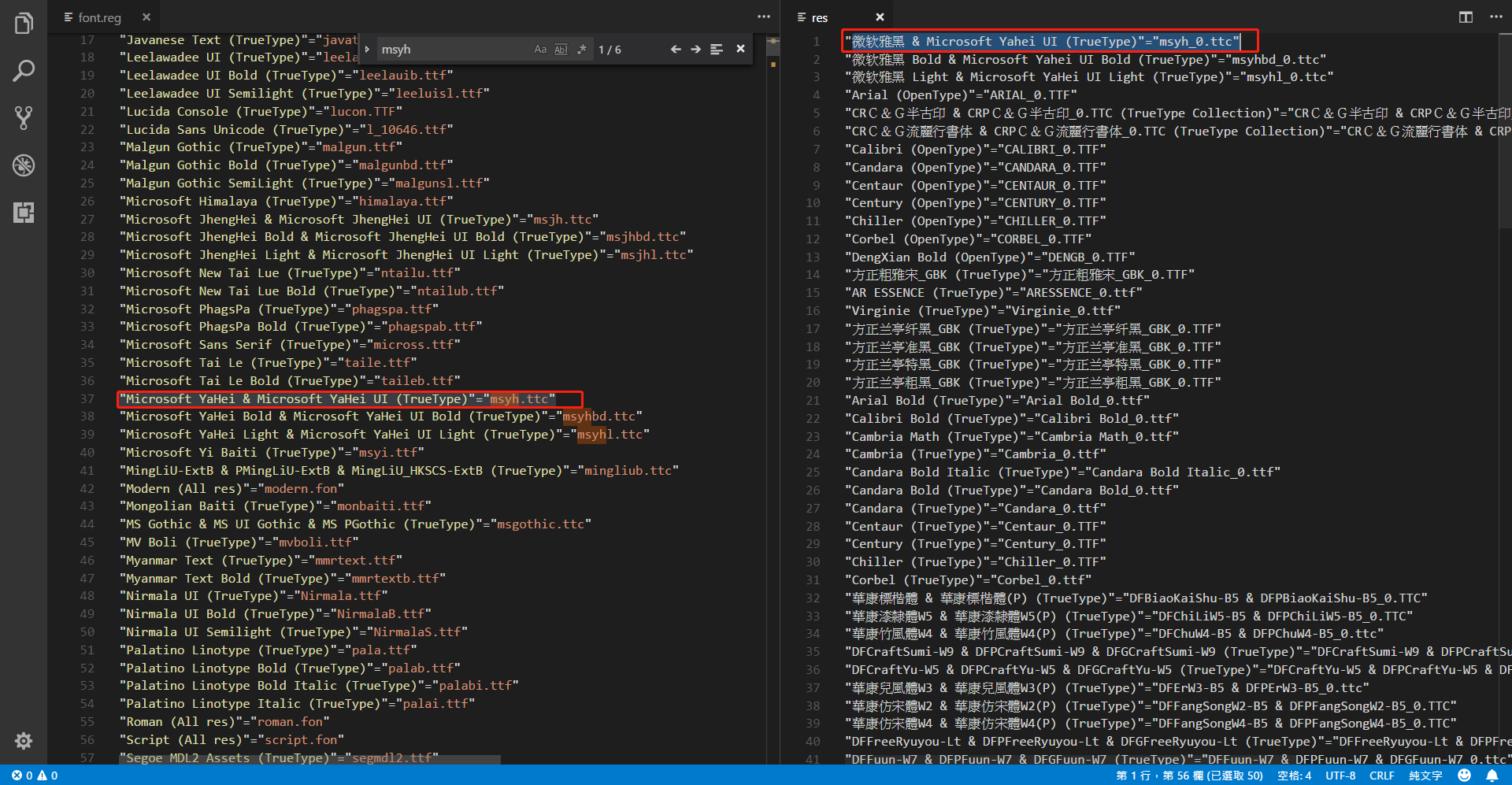Click the split editor icon
This screenshot has height=785, width=1512.
click(1466, 17)
